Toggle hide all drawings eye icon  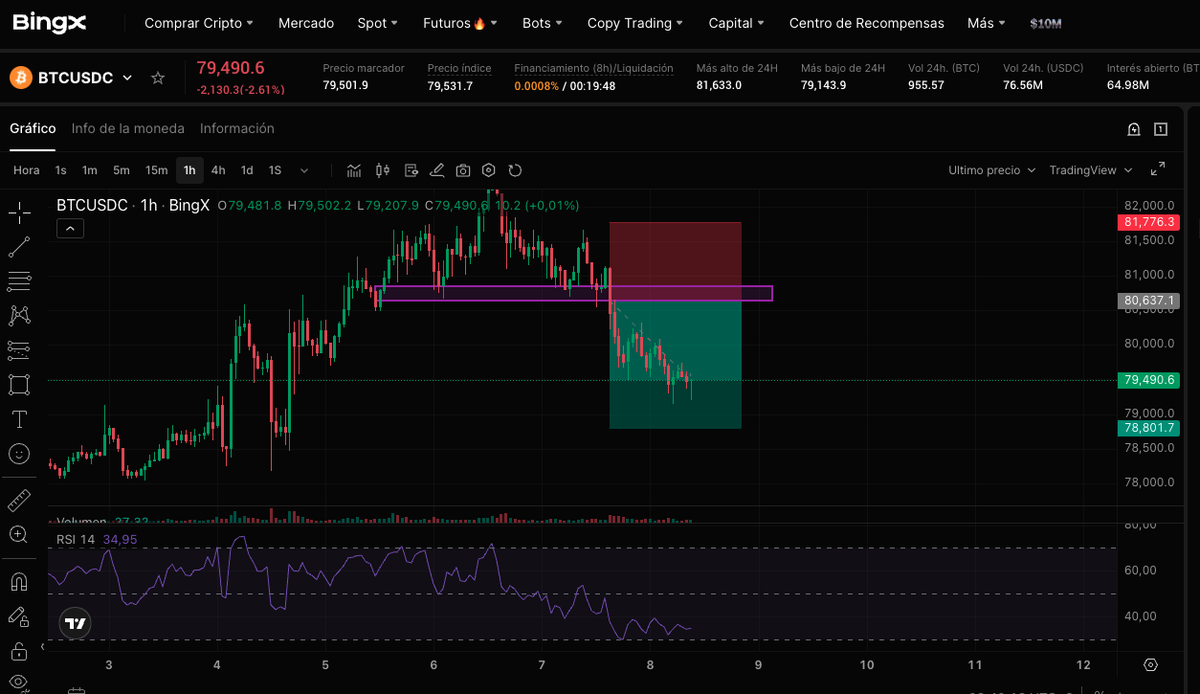[x=18, y=683]
